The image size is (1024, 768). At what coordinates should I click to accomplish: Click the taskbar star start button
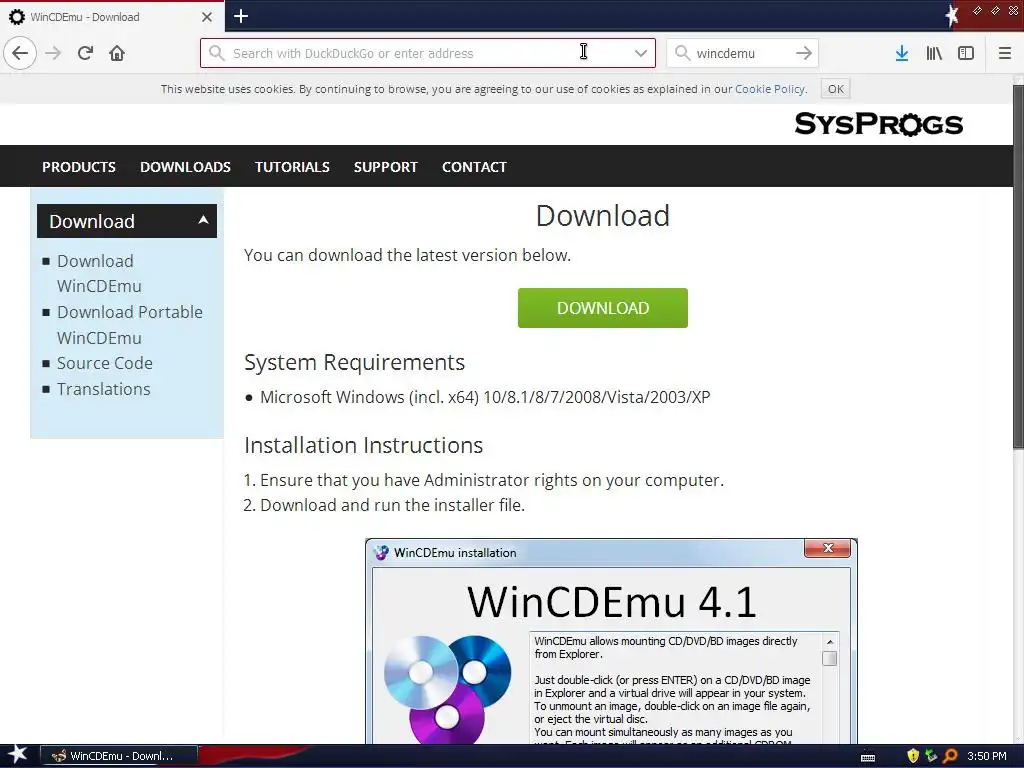[x=17, y=756]
